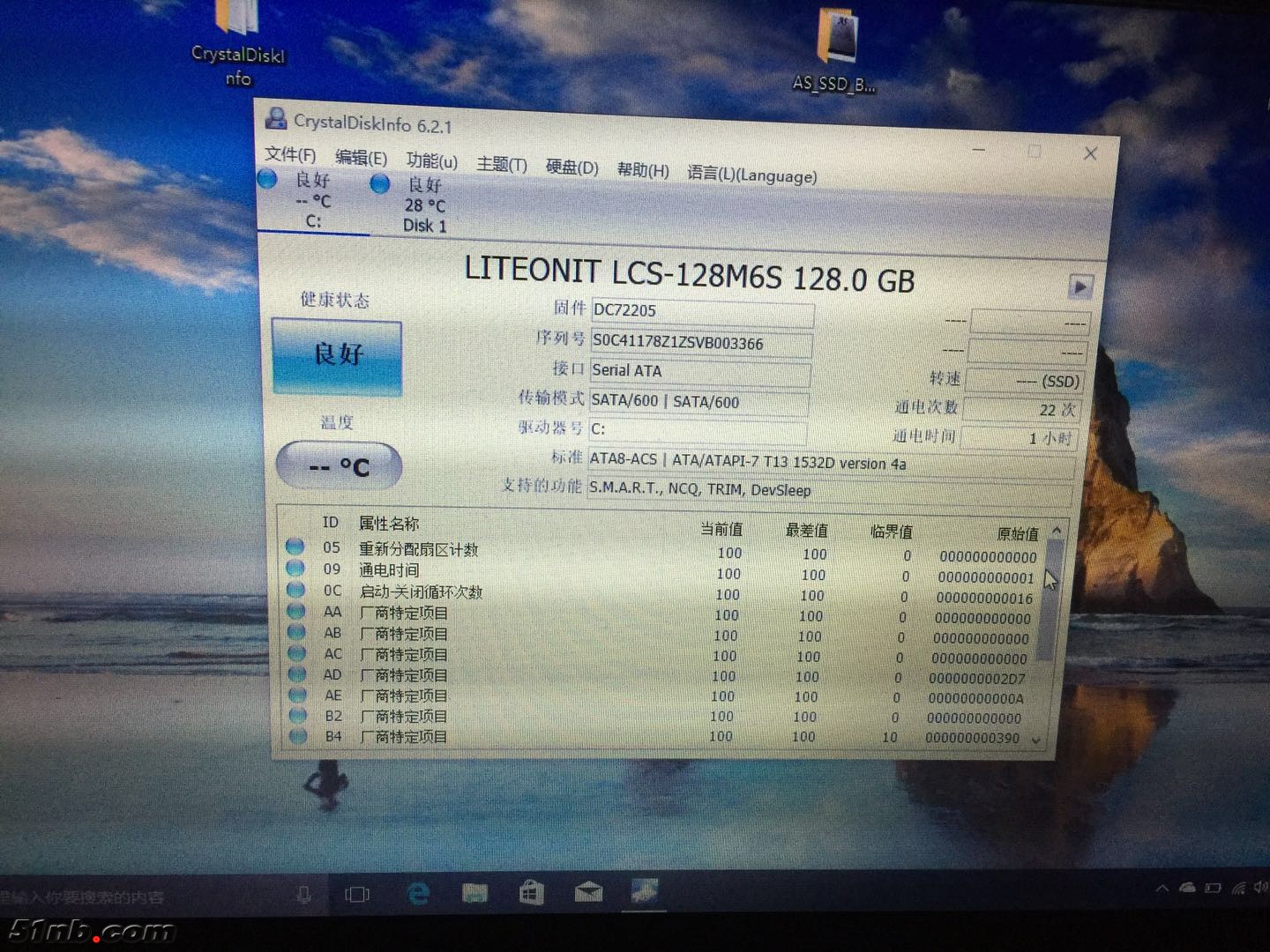Screen dimensions: 1270x952
Task: Show hidden tray icons with the chevron
Action: tap(1162, 889)
